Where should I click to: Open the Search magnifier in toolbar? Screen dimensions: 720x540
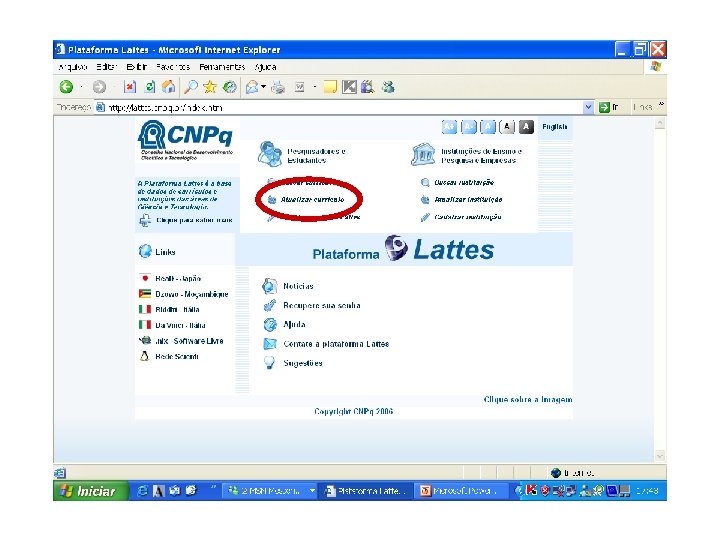point(191,87)
